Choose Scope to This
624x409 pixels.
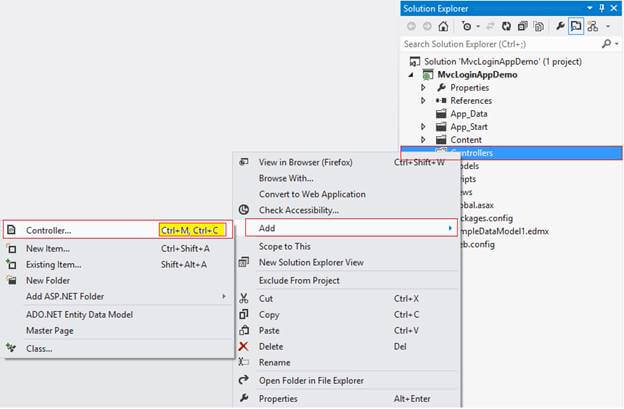tap(345, 246)
